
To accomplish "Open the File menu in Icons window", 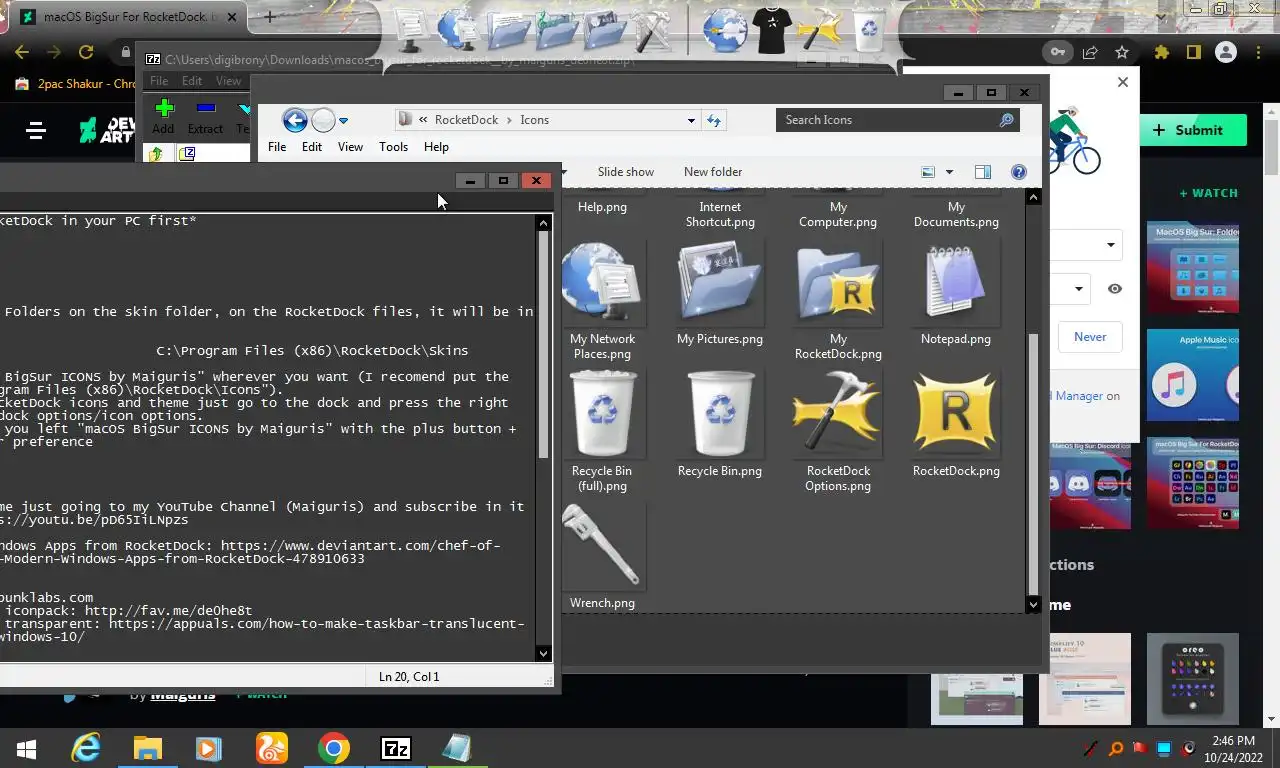I will click(x=277, y=147).
